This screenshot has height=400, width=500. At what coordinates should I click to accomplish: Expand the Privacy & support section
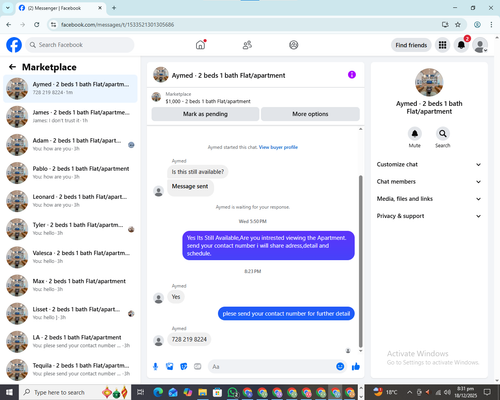[x=429, y=216]
